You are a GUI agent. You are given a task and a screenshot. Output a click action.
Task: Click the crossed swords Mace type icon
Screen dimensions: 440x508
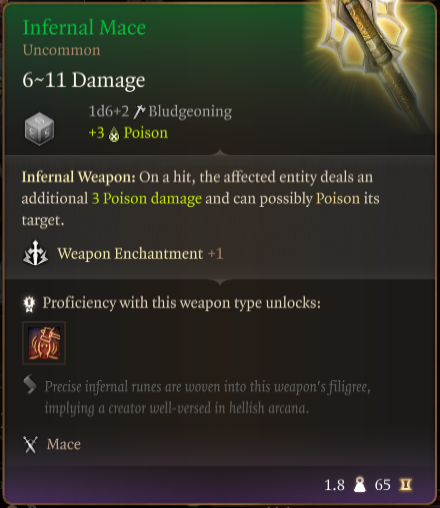[x=31, y=444]
